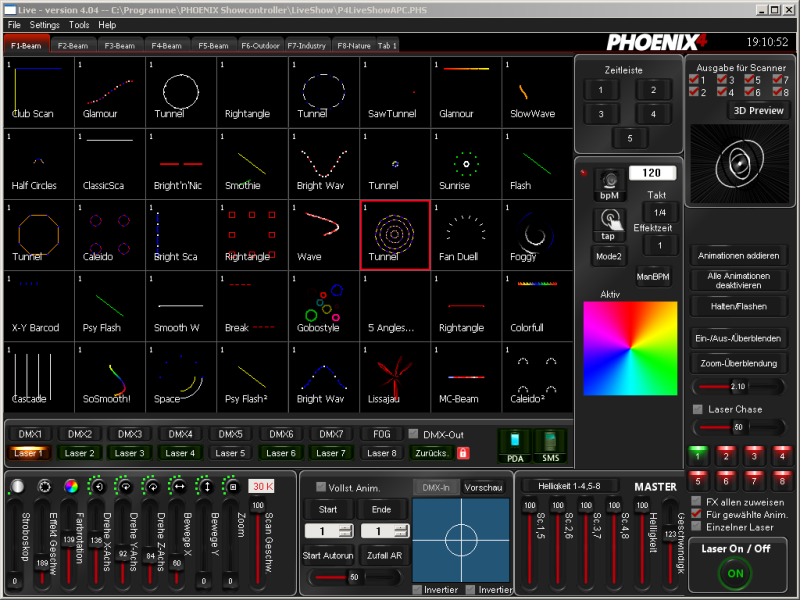Click the BPM value field showing 120
The width and height of the screenshot is (800, 600).
[x=652, y=173]
